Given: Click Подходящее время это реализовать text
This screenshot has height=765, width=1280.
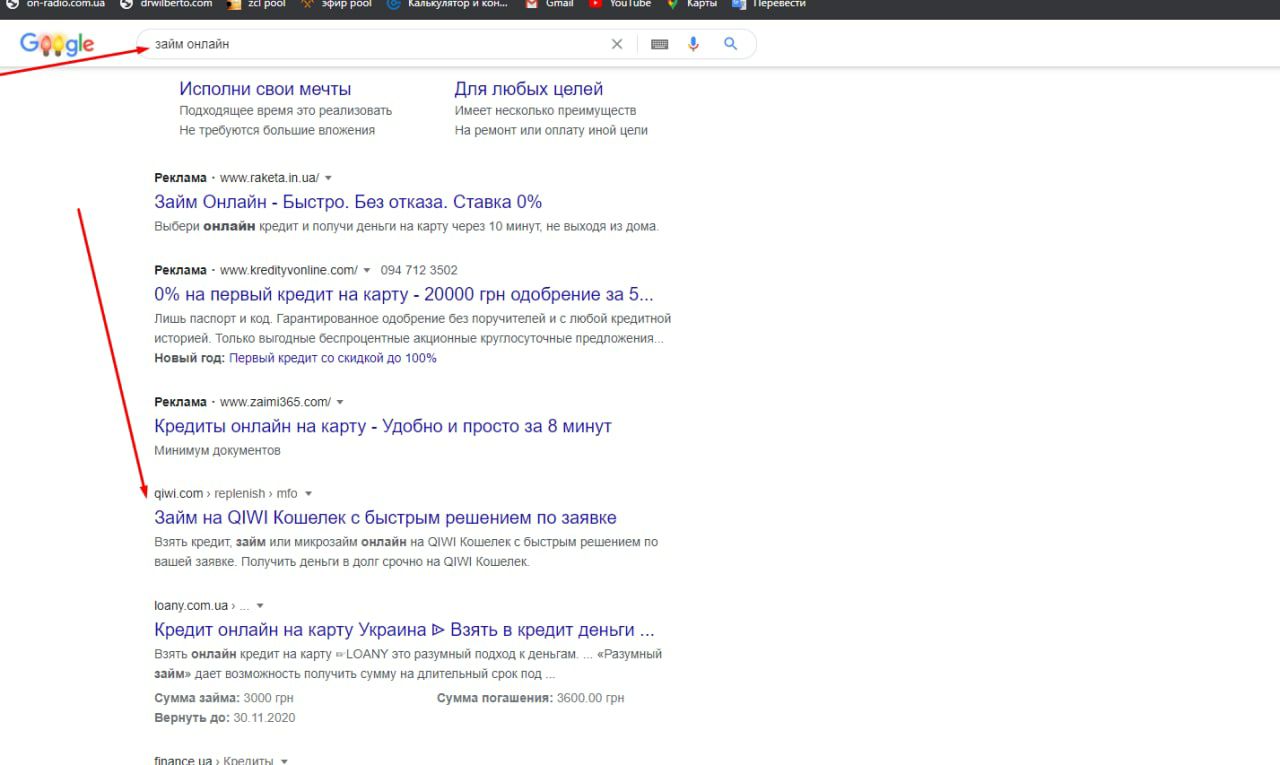Looking at the screenshot, I should (x=286, y=111).
